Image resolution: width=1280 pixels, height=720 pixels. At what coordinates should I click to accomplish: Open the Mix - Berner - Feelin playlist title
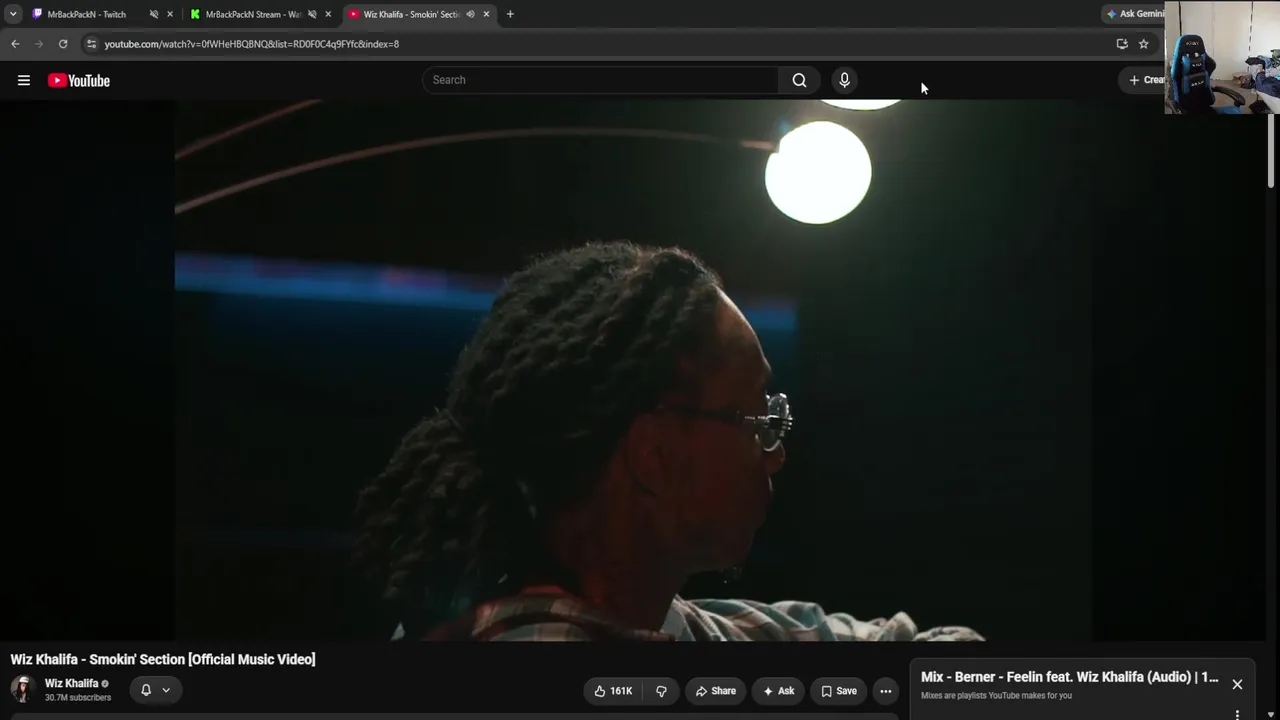(1070, 677)
